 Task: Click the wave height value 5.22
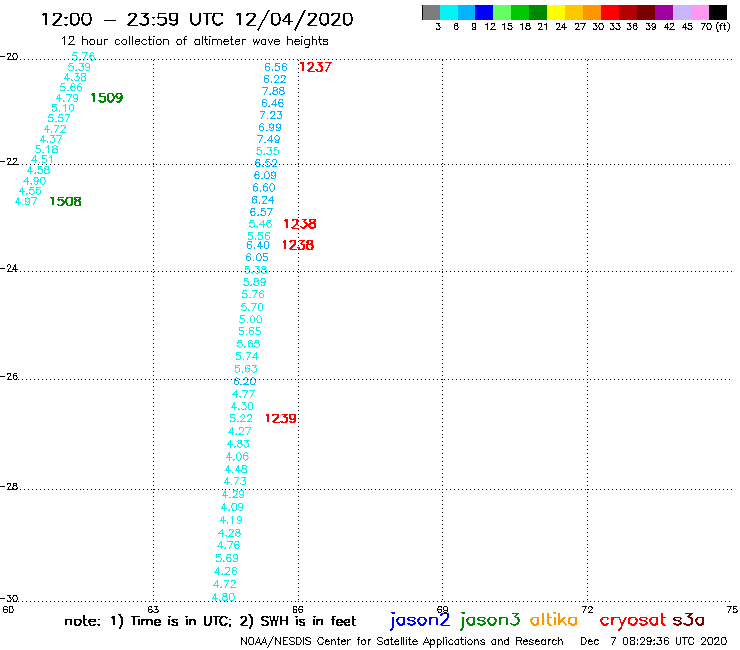click(x=241, y=419)
